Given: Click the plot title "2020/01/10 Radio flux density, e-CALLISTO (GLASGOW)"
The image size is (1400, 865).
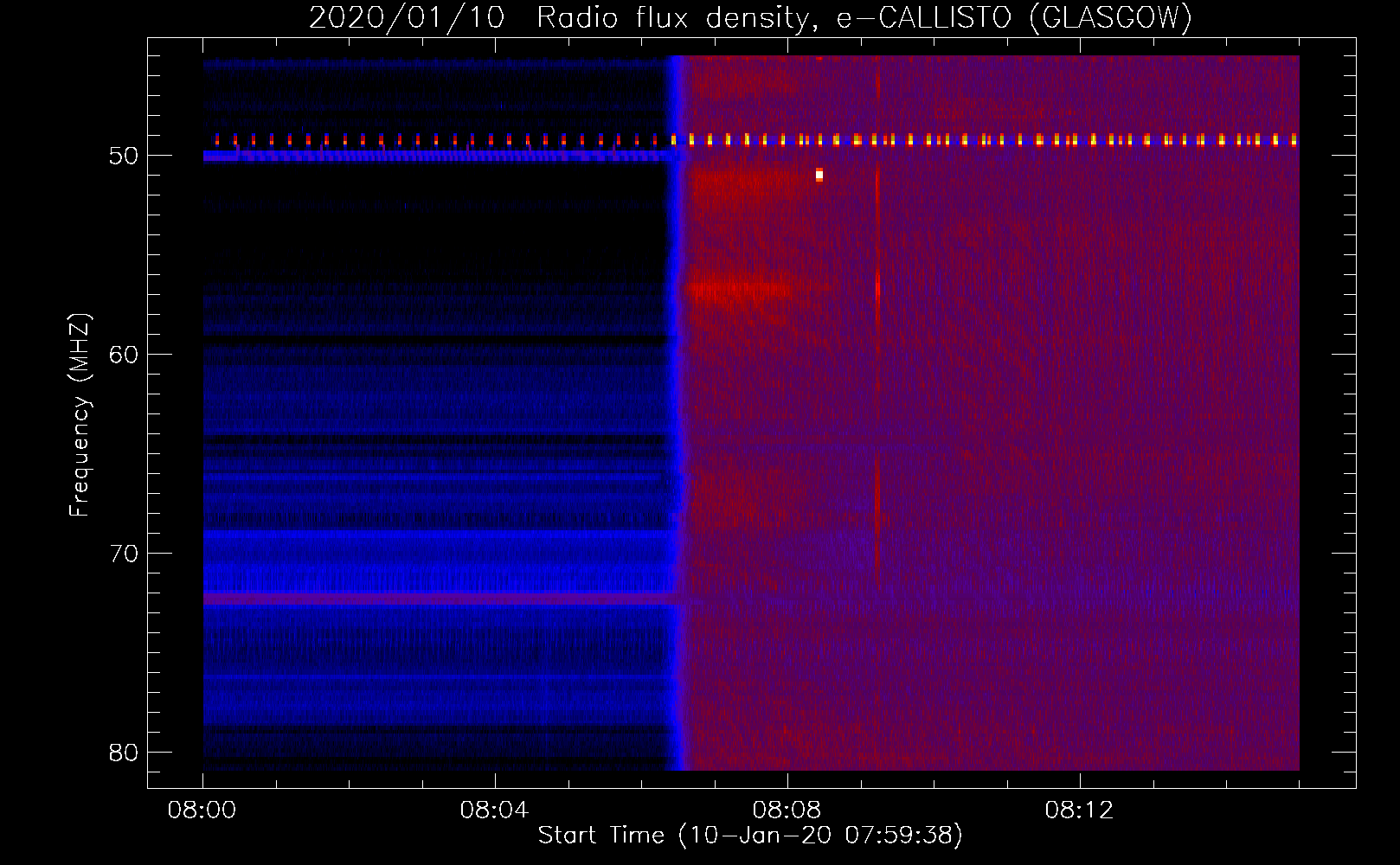Looking at the screenshot, I should (750, 17).
